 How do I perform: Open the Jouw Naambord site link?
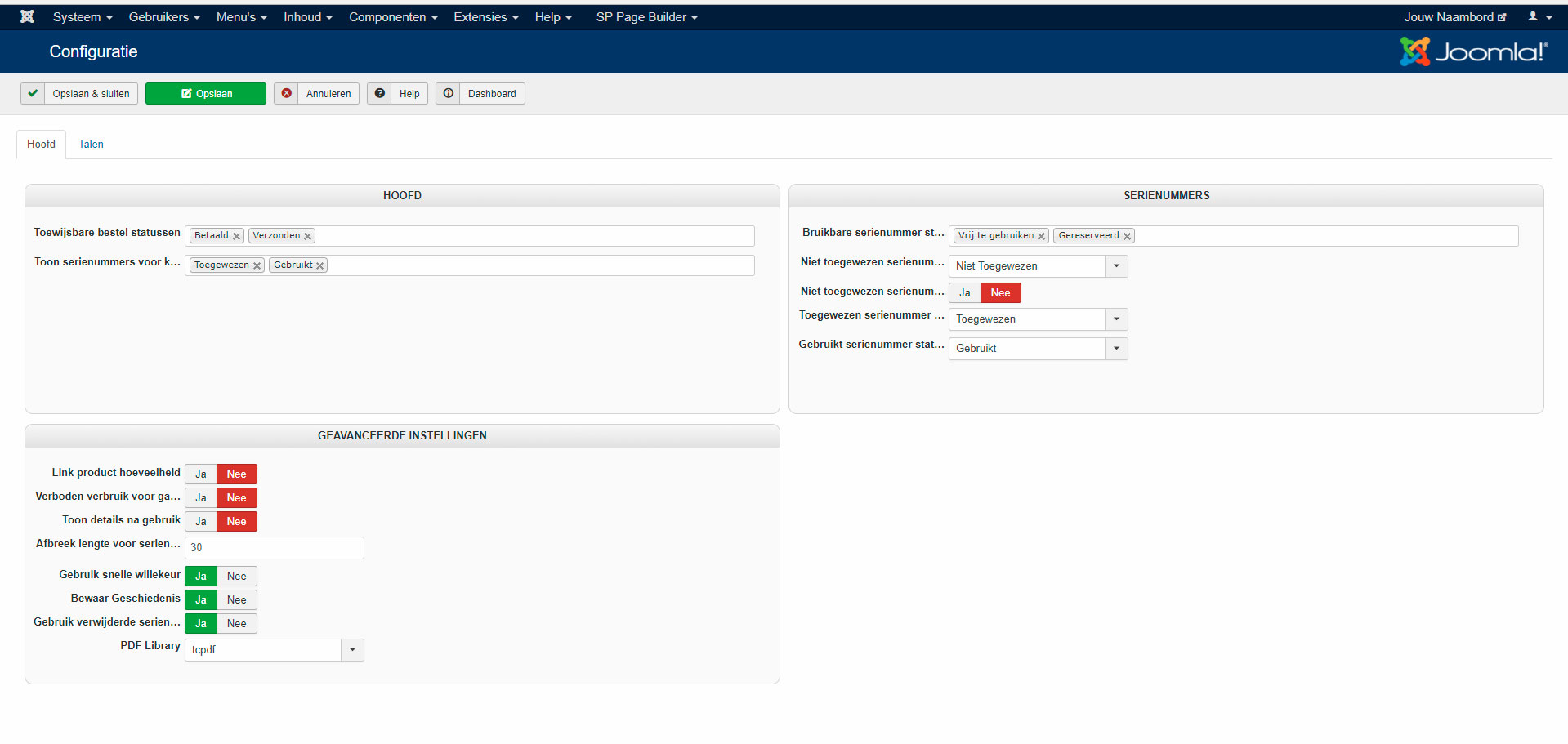(x=1455, y=17)
